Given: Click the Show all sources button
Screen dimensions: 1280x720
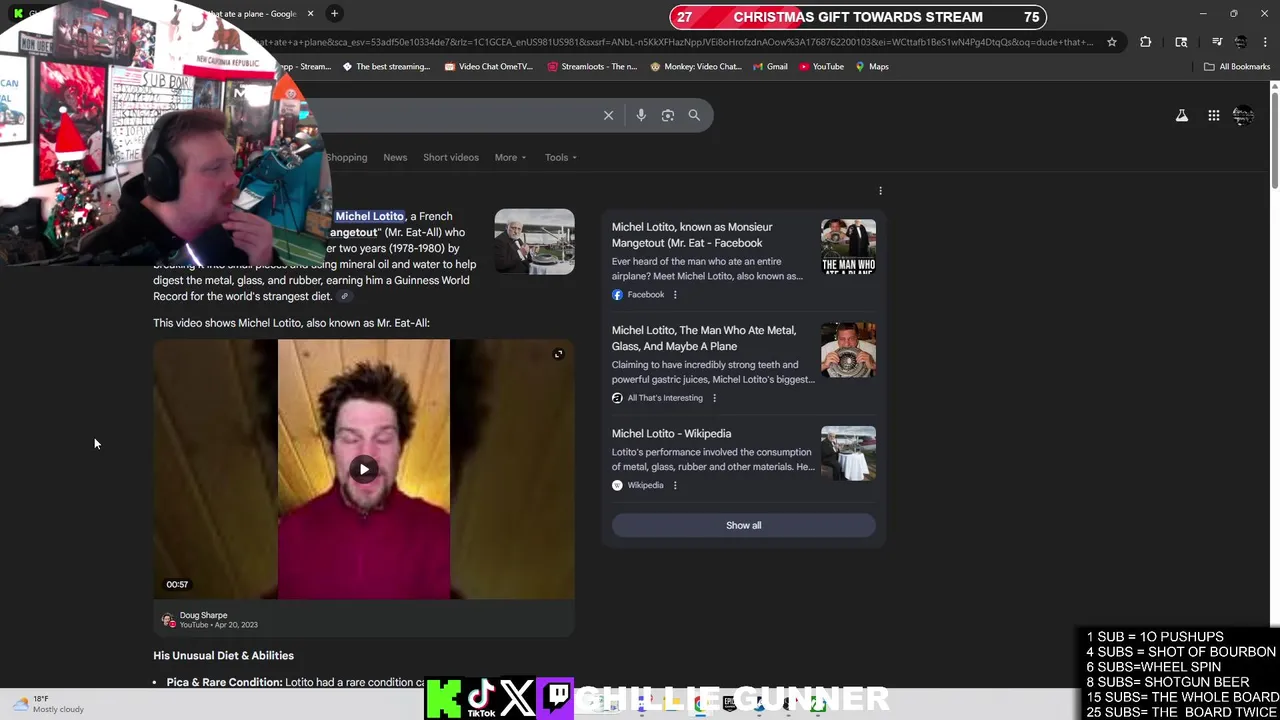Looking at the screenshot, I should click(743, 525).
